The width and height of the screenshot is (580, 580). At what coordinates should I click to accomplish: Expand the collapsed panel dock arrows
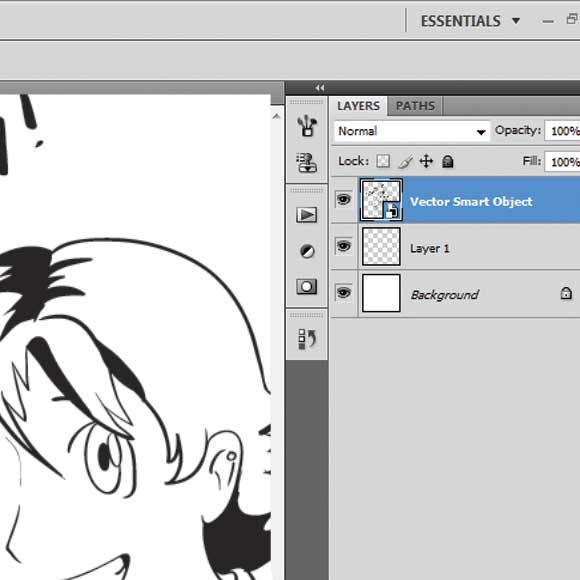pyautogui.click(x=320, y=88)
